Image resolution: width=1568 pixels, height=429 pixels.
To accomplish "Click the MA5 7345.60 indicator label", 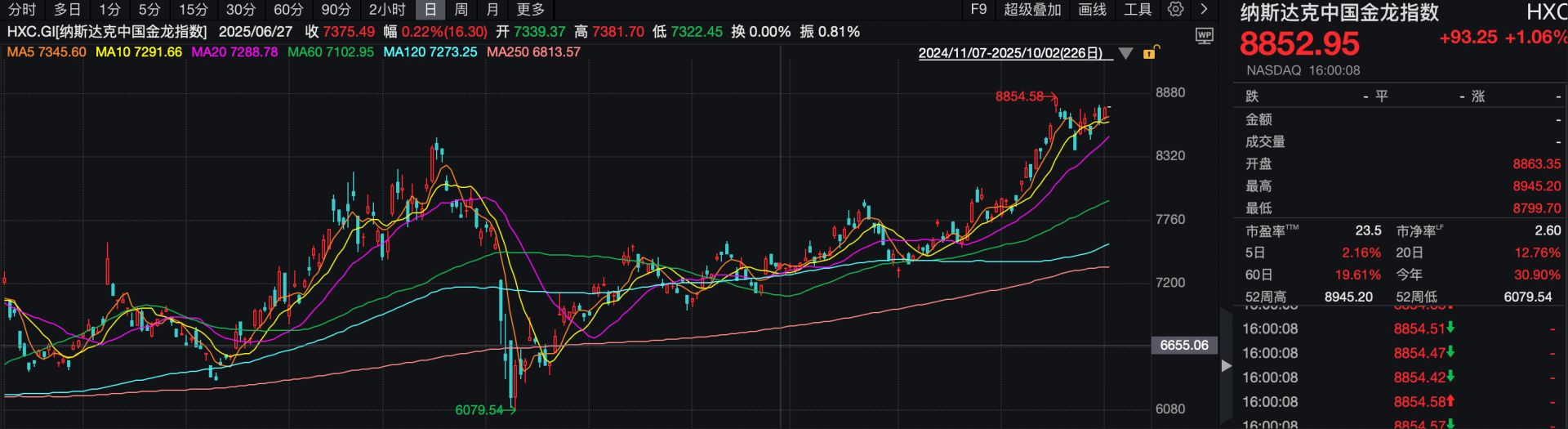I will tap(47, 51).
